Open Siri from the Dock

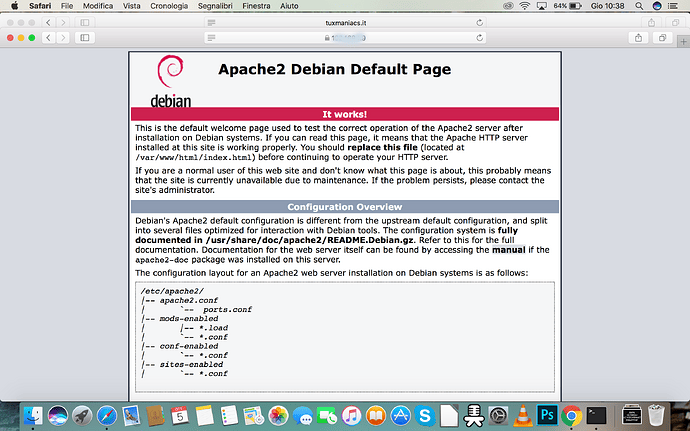[x=58, y=416]
